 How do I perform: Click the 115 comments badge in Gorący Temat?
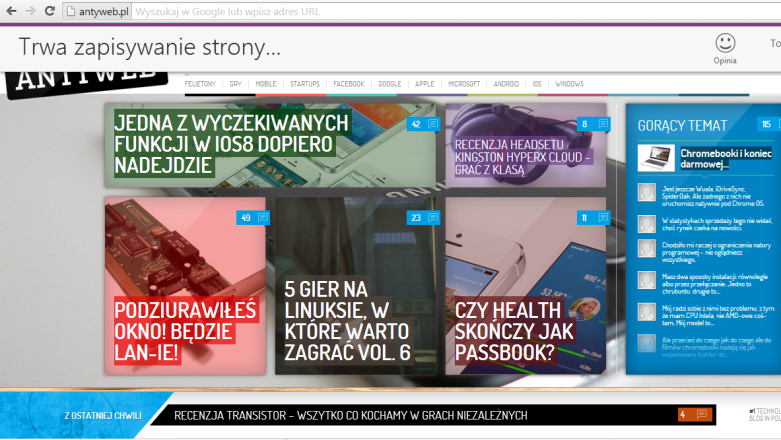coord(769,124)
